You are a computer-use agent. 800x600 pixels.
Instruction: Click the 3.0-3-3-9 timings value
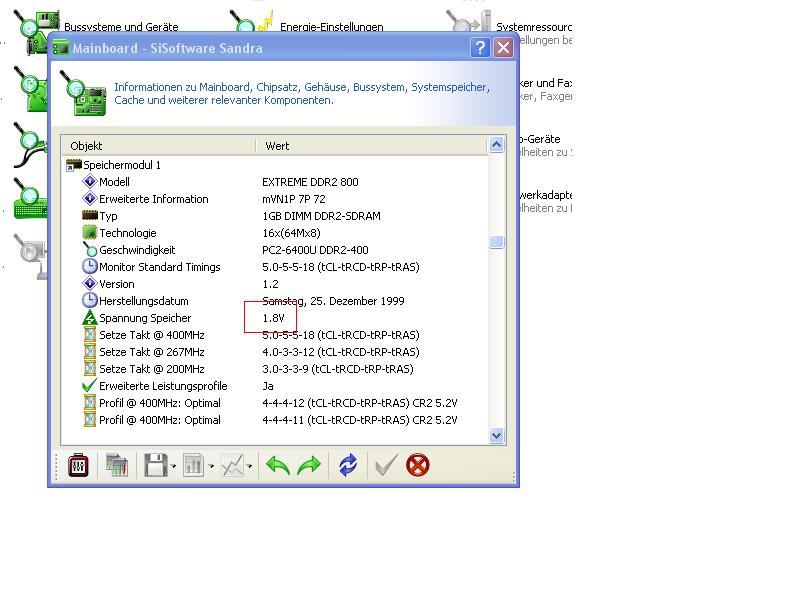pos(338,369)
